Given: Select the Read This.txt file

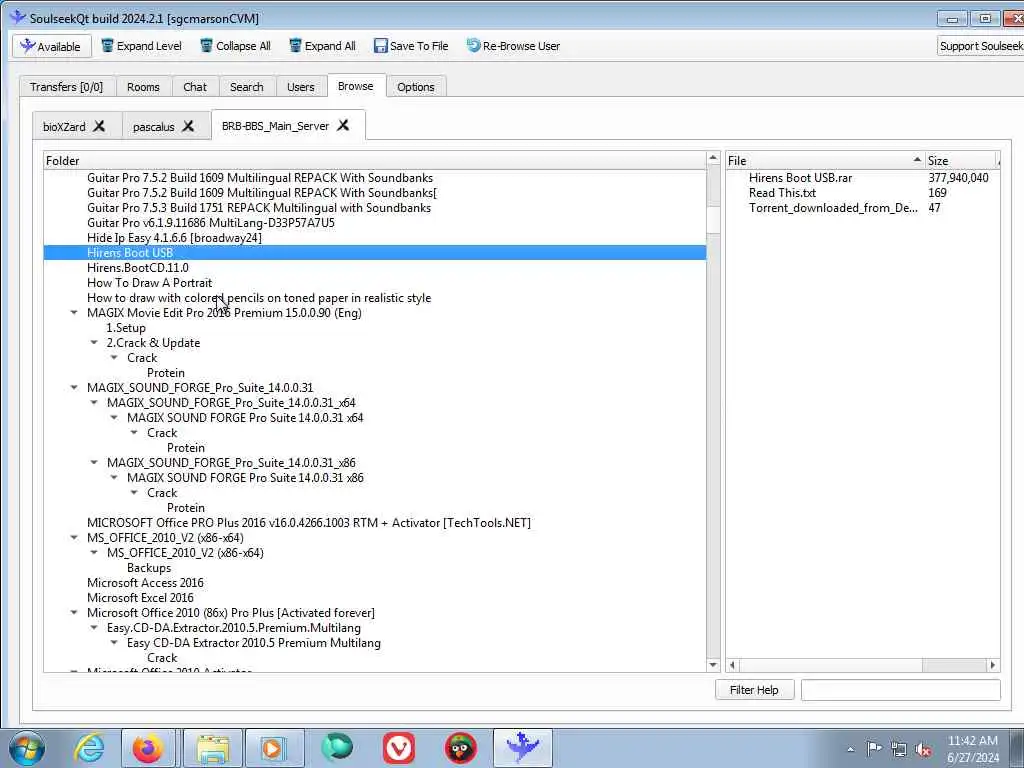Looking at the screenshot, I should coord(782,193).
